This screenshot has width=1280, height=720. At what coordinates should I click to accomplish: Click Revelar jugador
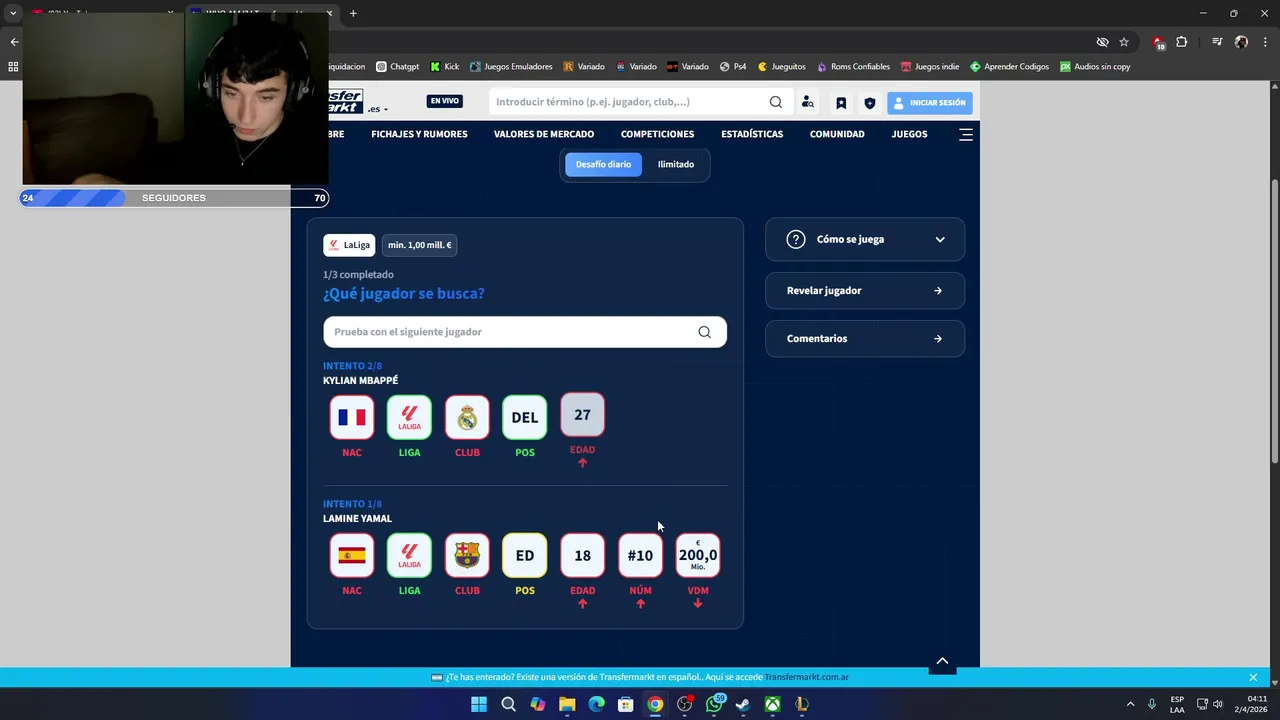point(865,291)
